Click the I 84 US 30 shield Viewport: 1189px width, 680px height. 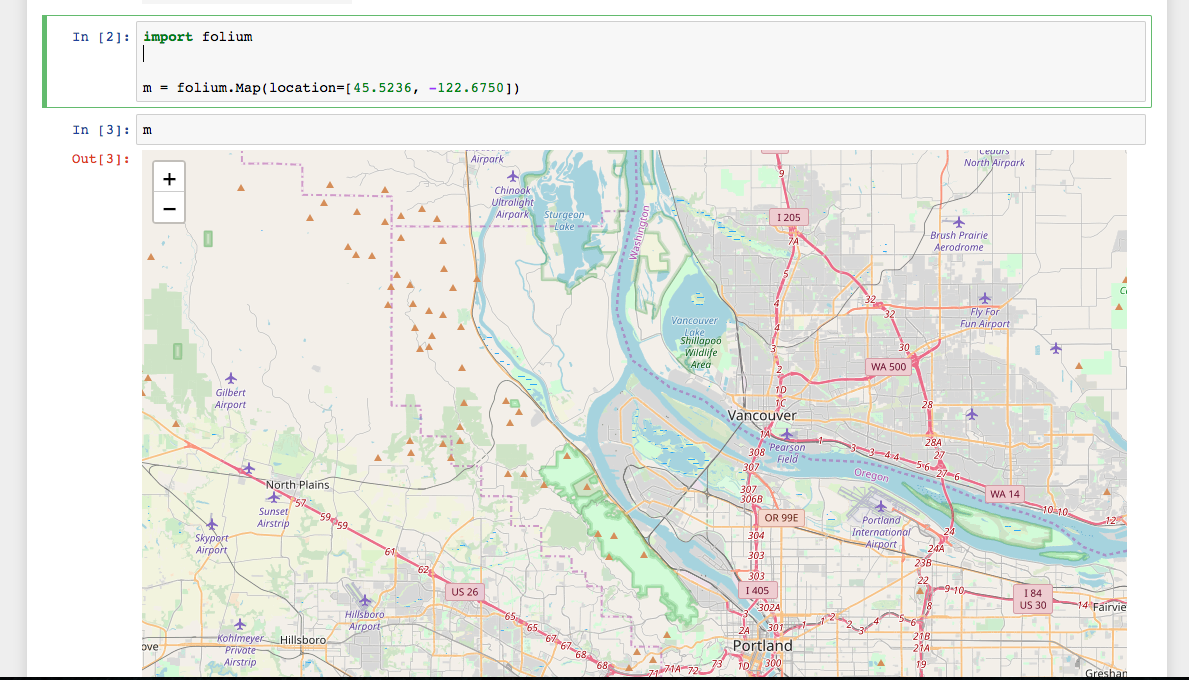(x=1033, y=599)
